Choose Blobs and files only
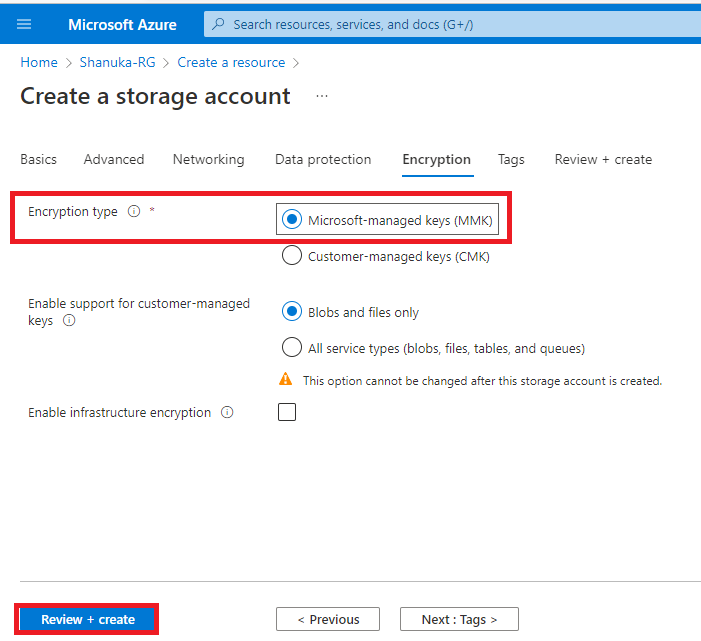This screenshot has width=701, height=641. tap(292, 312)
